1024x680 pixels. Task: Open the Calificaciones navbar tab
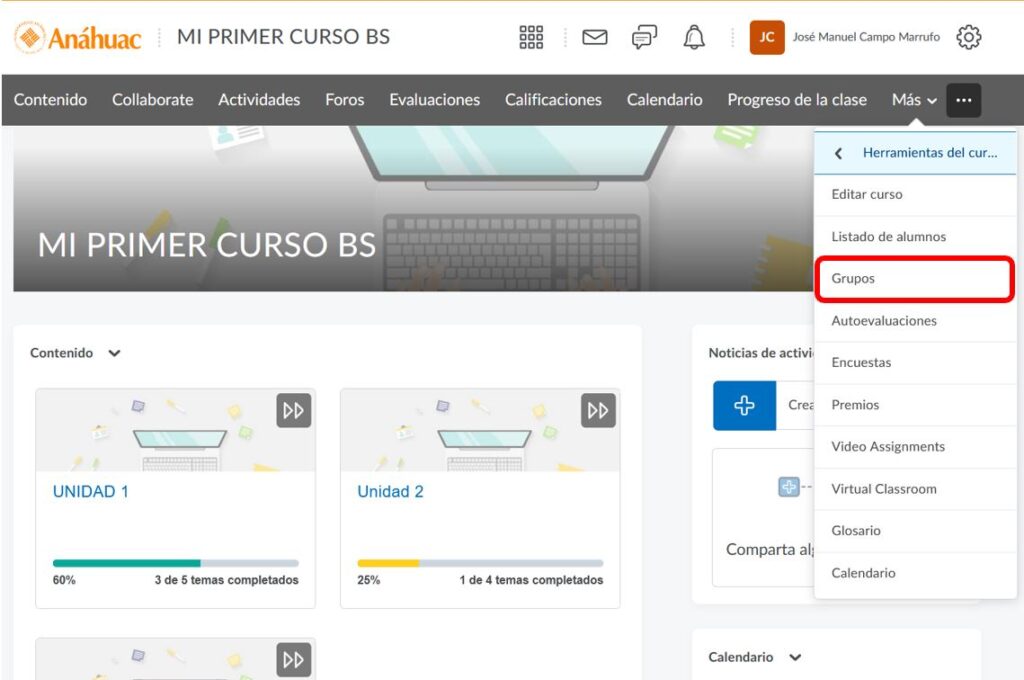[x=553, y=100]
